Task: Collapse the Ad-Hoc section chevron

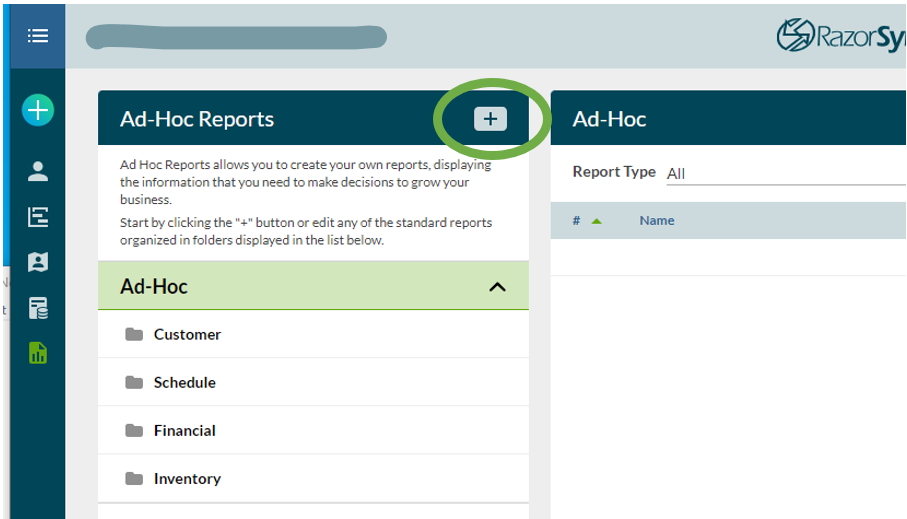Action: (x=497, y=287)
